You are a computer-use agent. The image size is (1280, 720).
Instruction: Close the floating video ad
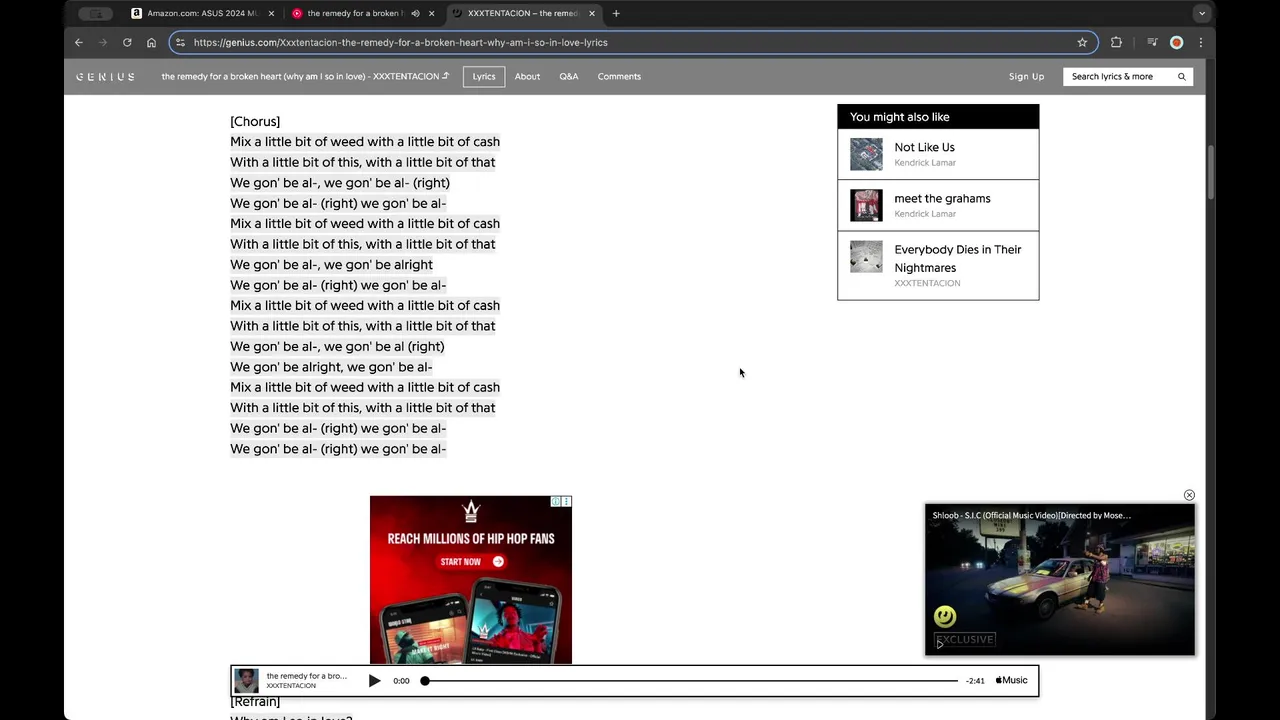pyautogui.click(x=1189, y=495)
